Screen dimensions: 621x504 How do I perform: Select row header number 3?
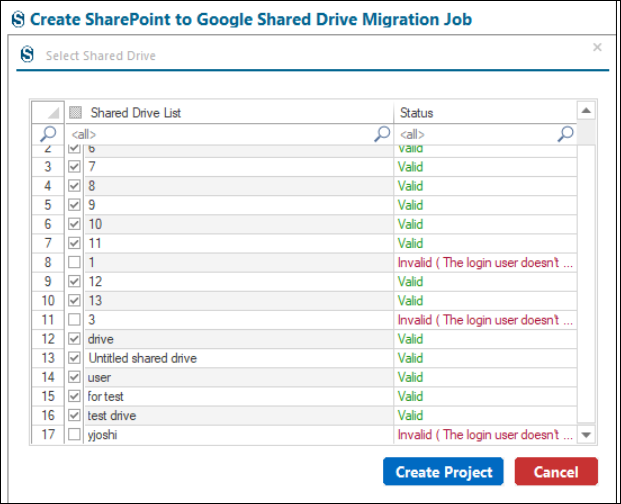(x=48, y=166)
